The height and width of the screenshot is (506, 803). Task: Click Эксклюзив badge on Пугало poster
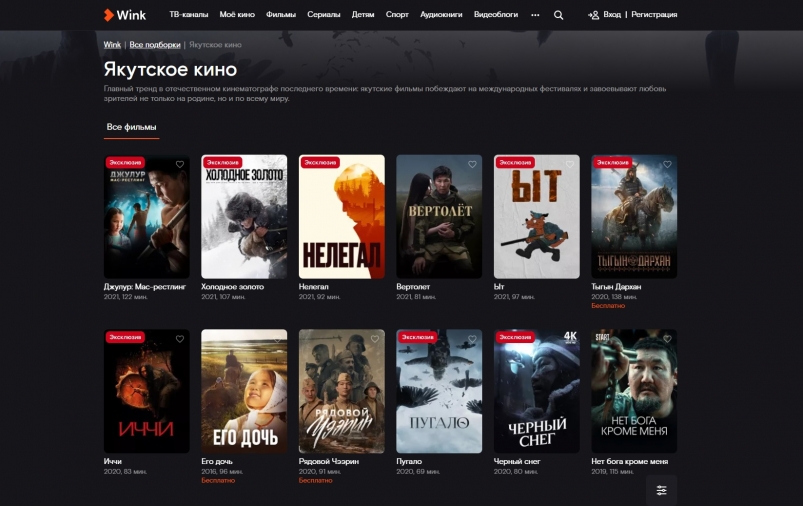point(417,337)
